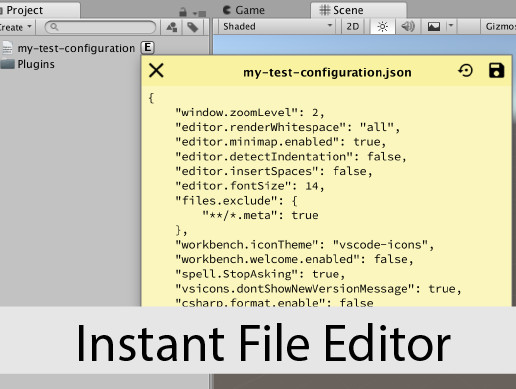Click the "spell.StopAsking" line
Image resolution: width=516 pixels, height=389 pixels.
(260, 274)
